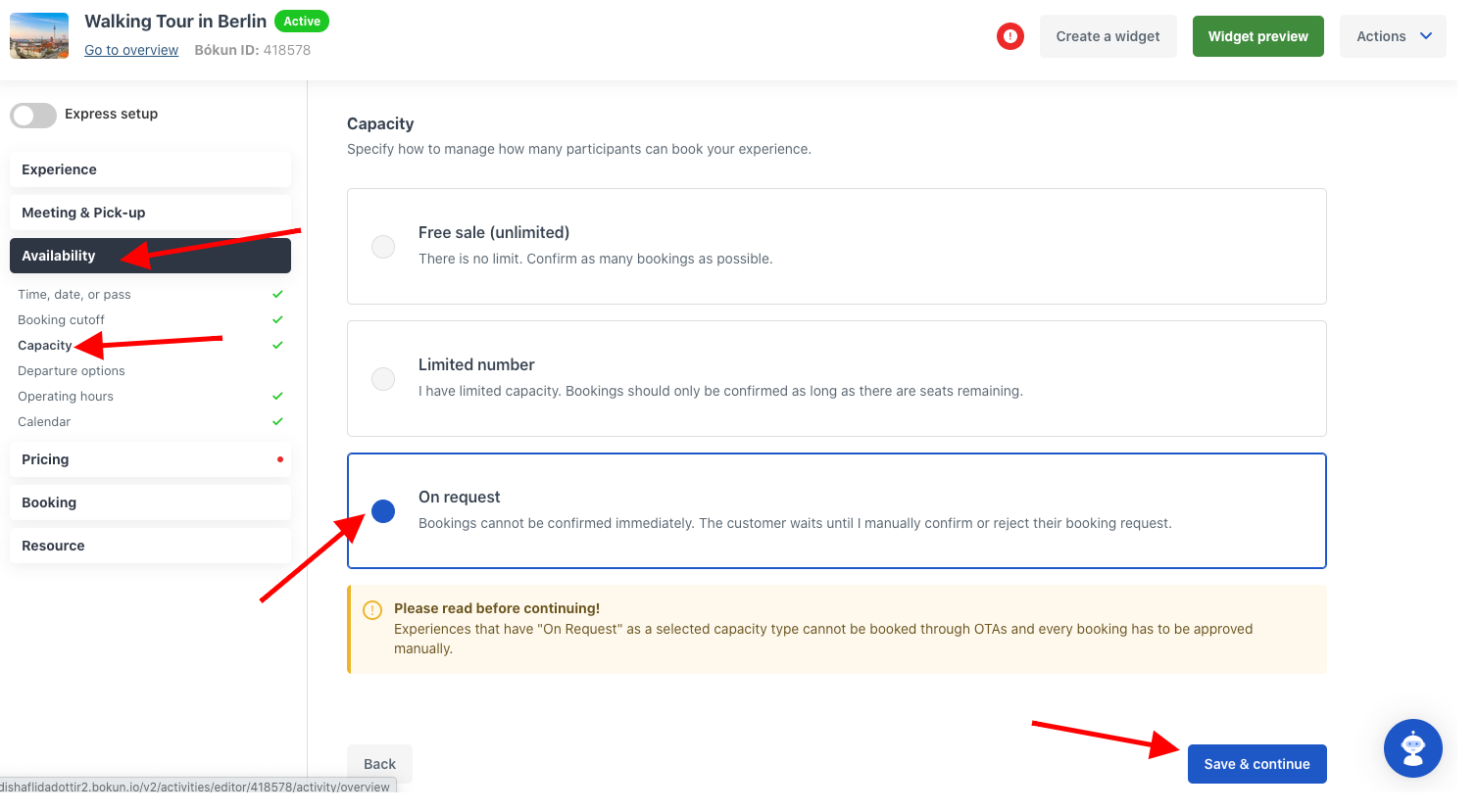
Task: Click the Save & continue button
Action: coord(1256,764)
